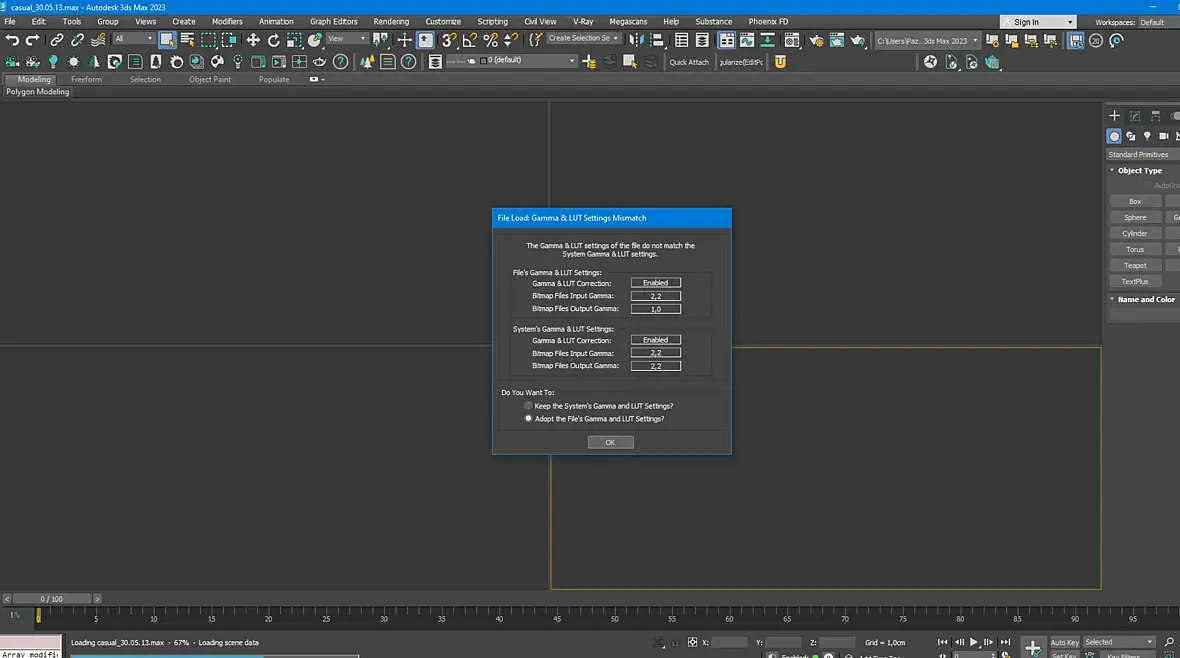
Task: Click the Percent Snap icon
Action: tap(490, 40)
